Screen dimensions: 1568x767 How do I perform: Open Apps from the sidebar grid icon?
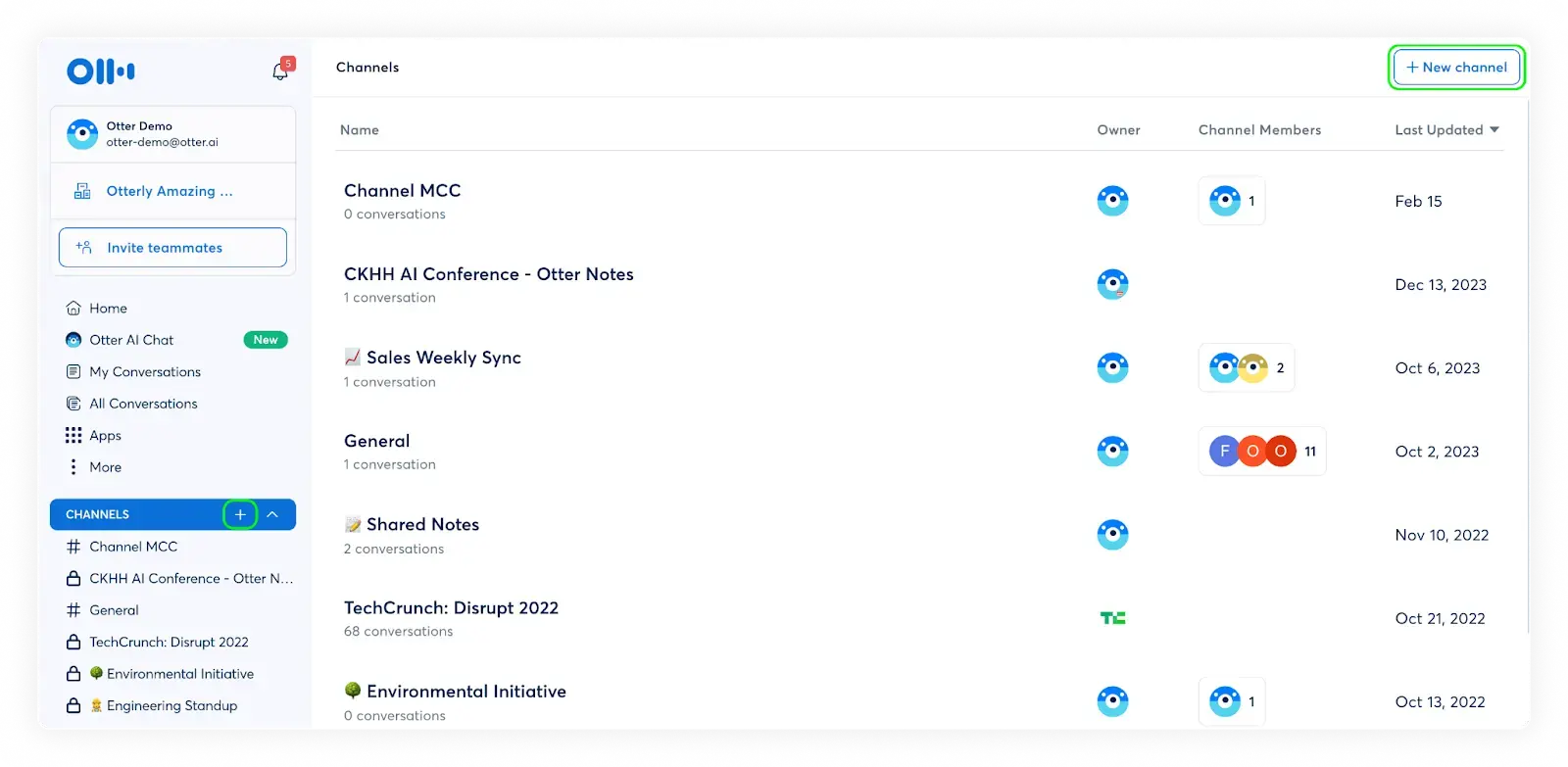tap(73, 435)
